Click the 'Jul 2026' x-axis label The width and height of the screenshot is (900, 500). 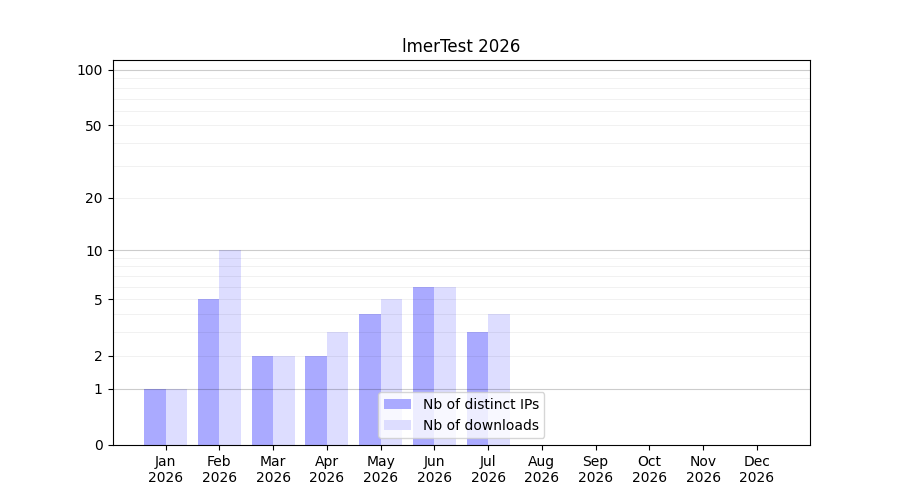(x=488, y=469)
